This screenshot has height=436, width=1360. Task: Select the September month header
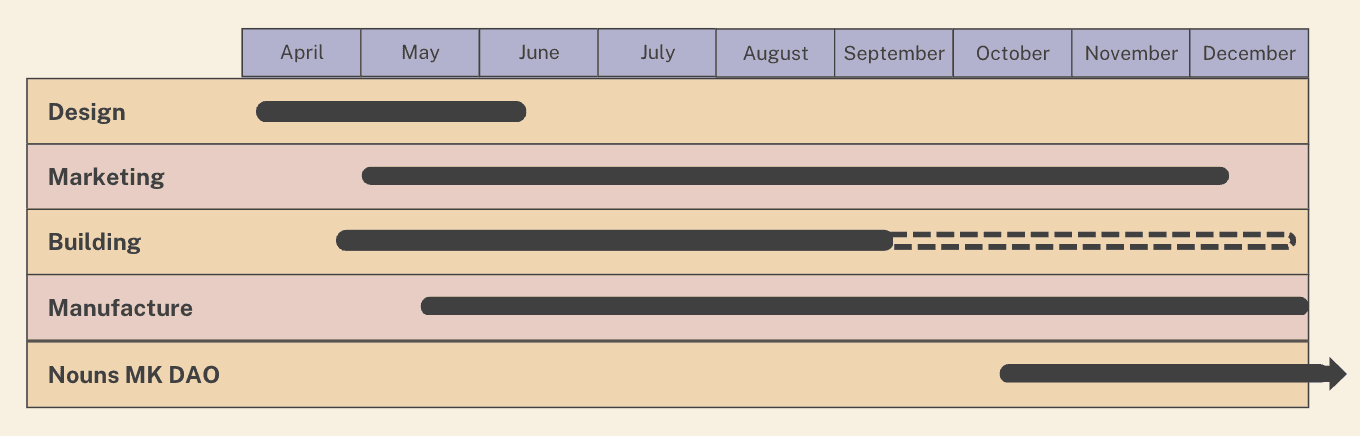pos(894,53)
